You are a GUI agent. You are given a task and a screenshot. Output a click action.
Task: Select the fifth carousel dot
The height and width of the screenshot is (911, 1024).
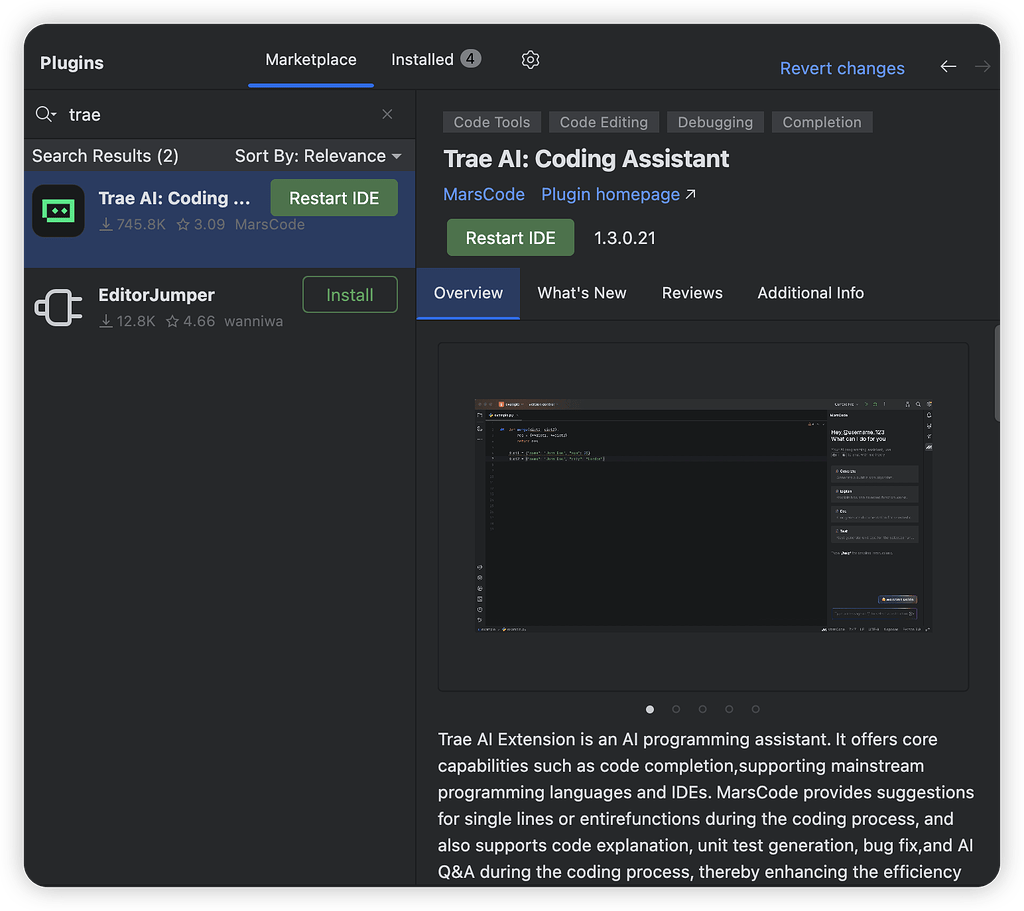(x=756, y=709)
